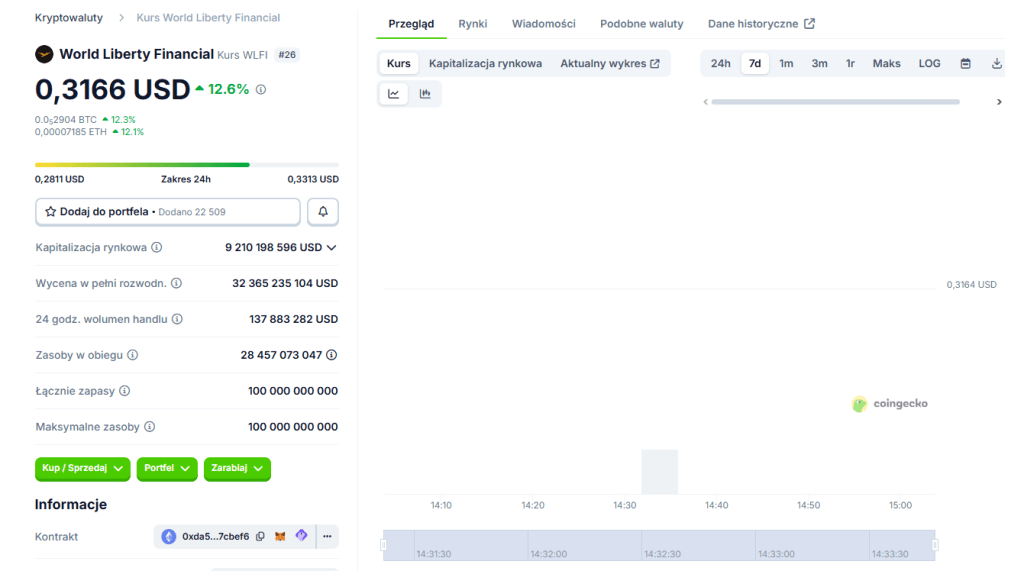Click the bell price alert button

point(323,212)
